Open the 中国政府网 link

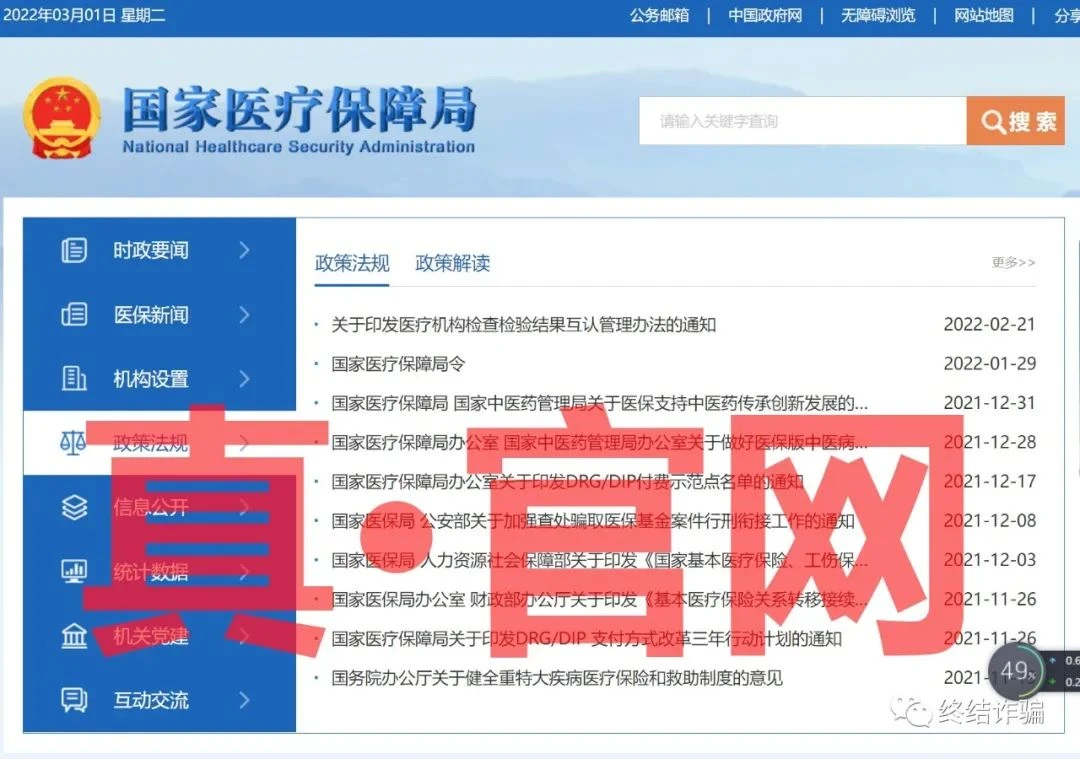765,15
